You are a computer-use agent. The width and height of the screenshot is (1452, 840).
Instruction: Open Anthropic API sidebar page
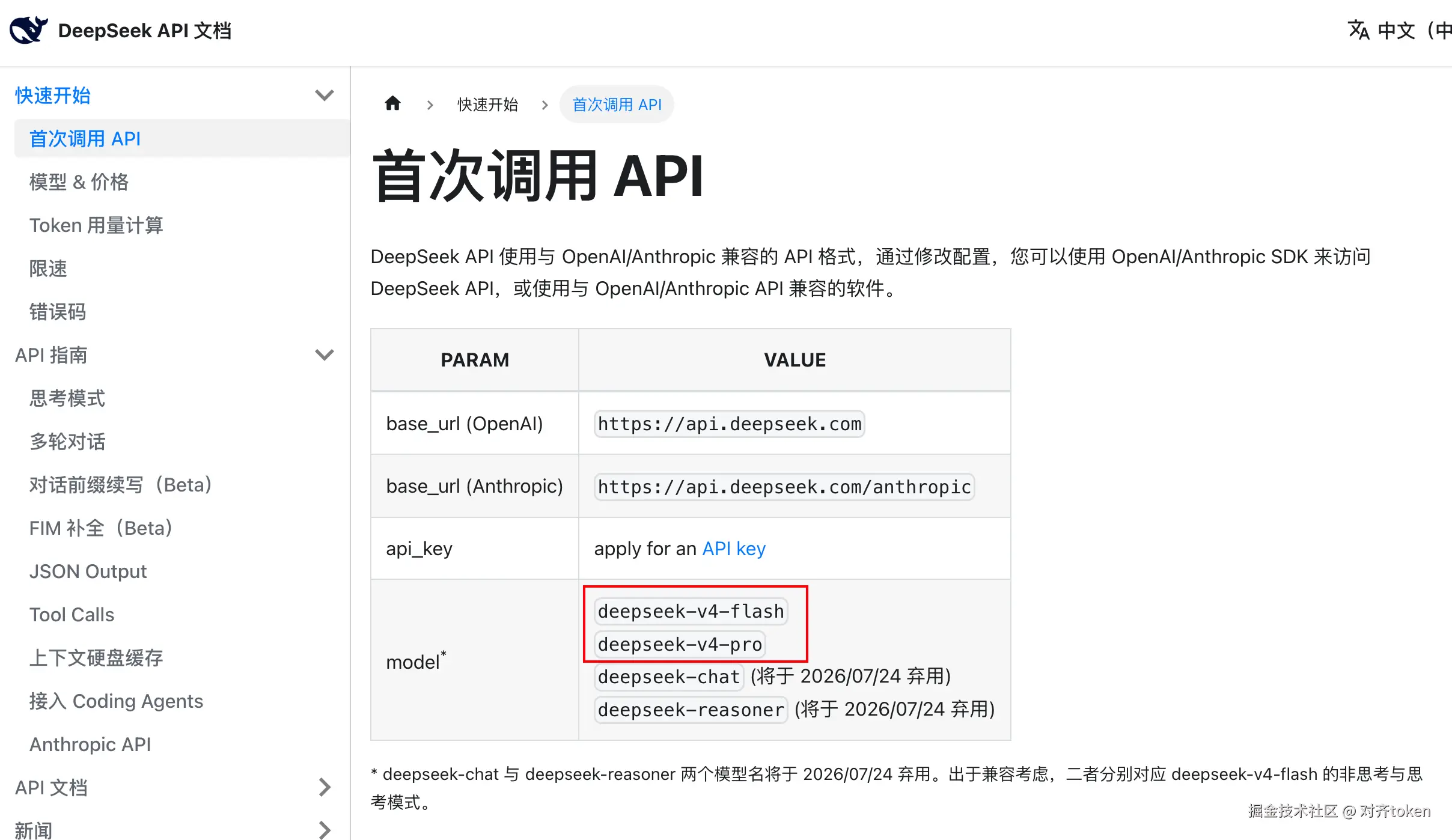click(90, 744)
